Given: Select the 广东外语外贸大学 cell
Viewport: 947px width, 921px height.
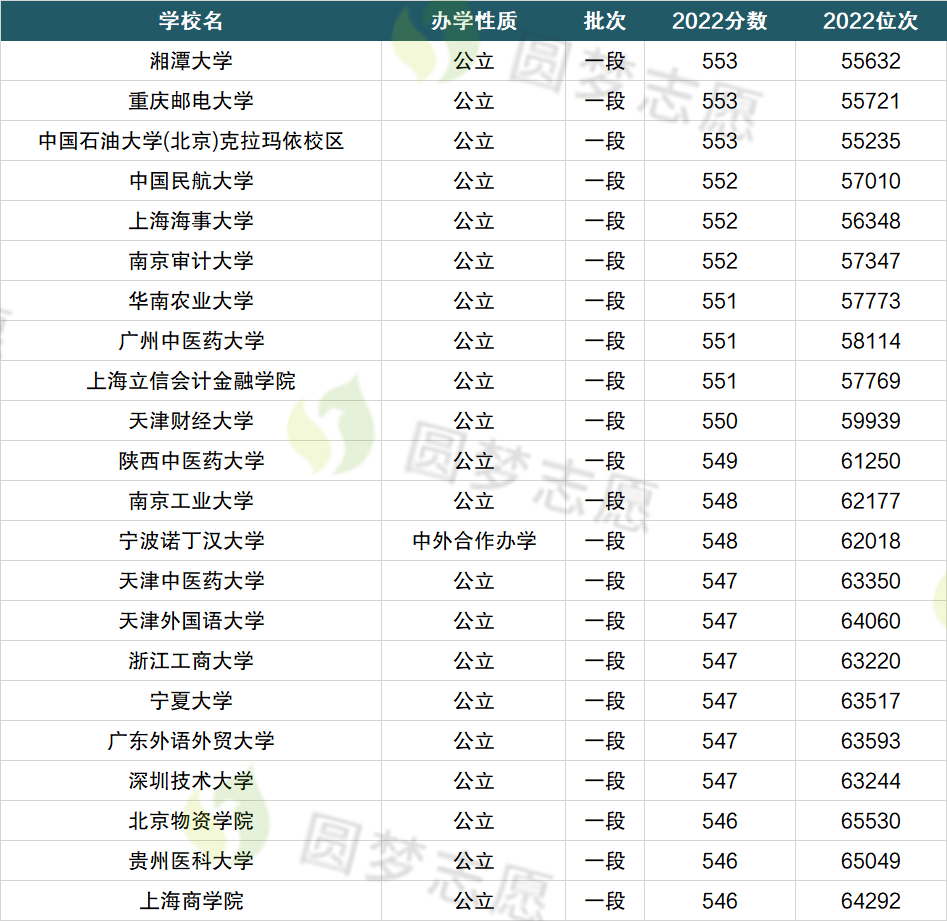Looking at the screenshot, I should [x=191, y=741].
